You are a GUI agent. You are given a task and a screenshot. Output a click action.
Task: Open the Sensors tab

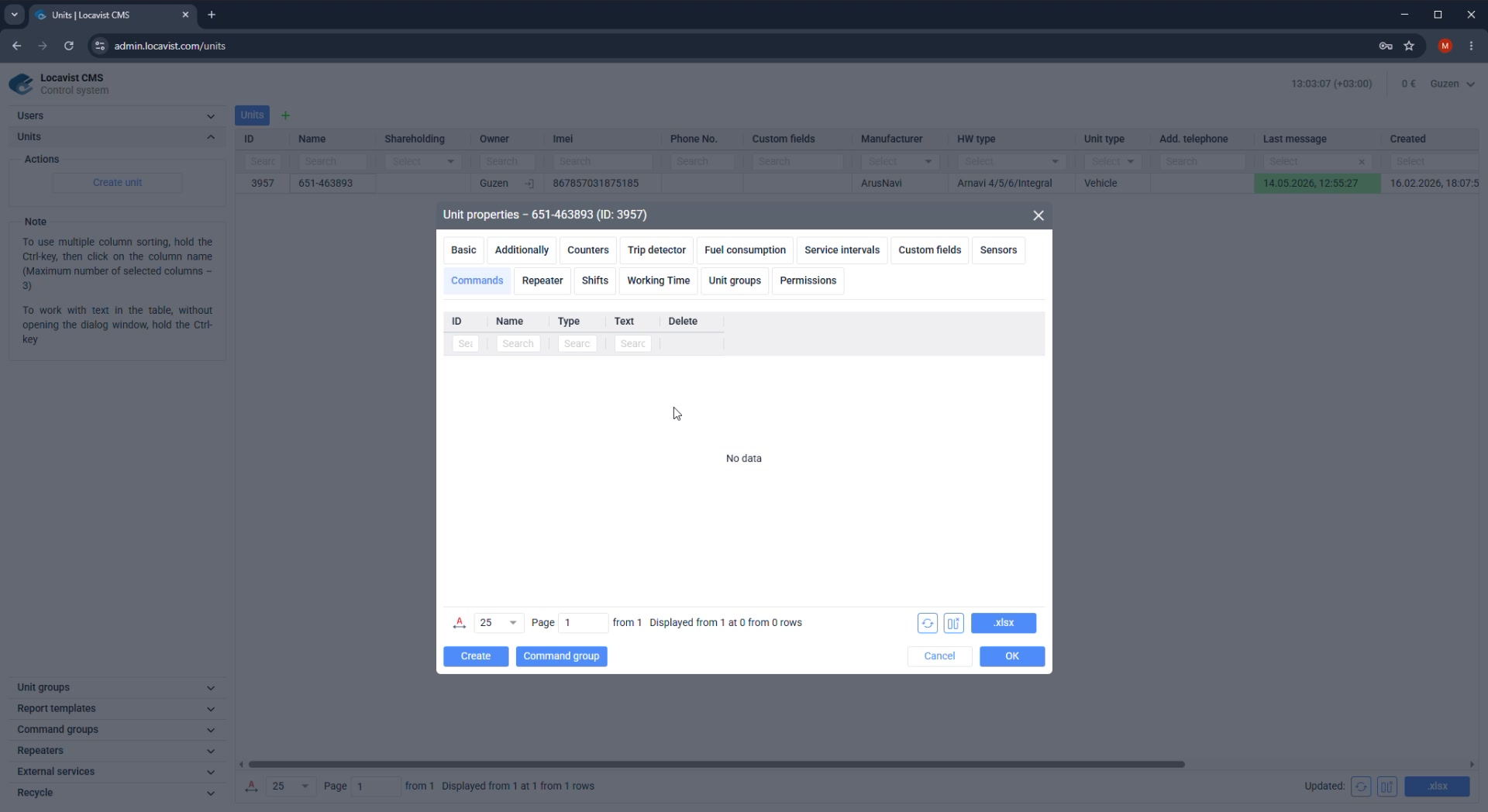point(998,250)
